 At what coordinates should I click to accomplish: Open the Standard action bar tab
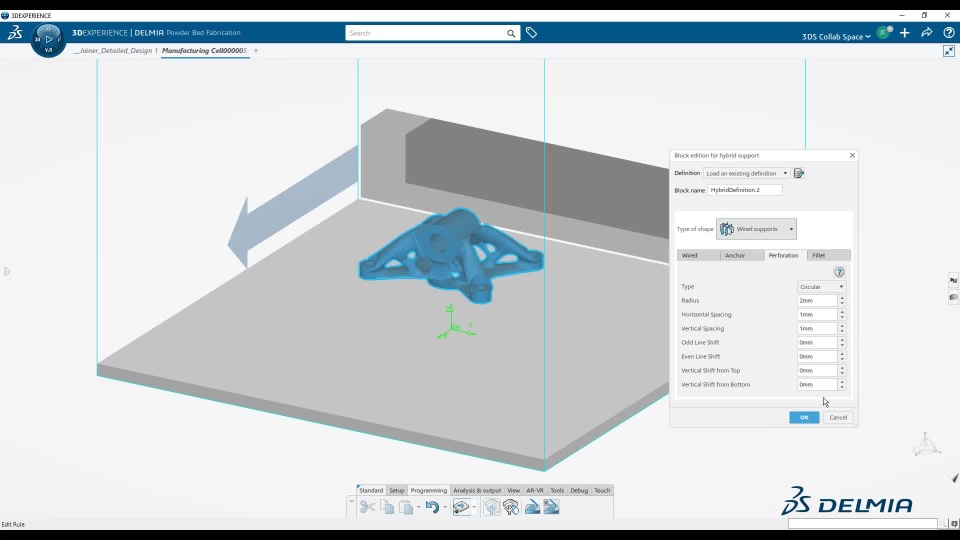(371, 490)
